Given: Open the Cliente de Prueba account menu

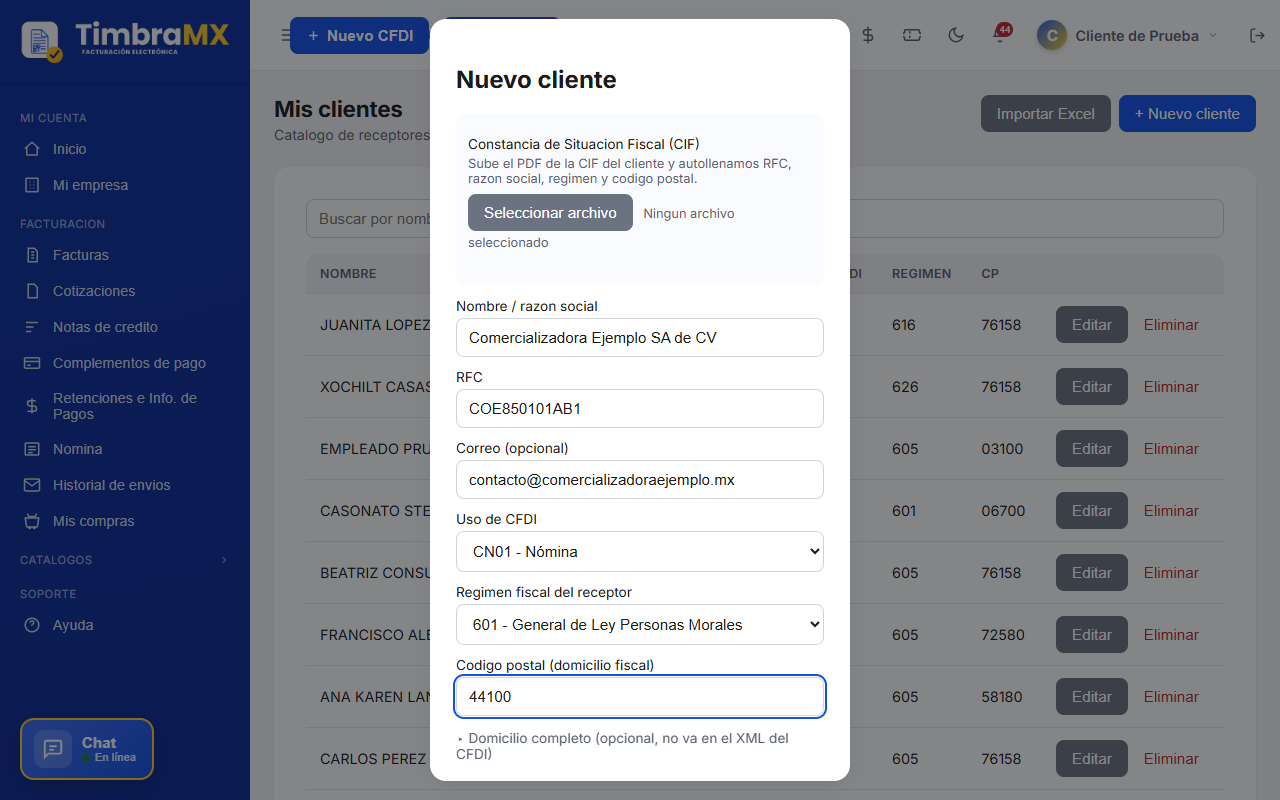Looking at the screenshot, I should [1128, 35].
